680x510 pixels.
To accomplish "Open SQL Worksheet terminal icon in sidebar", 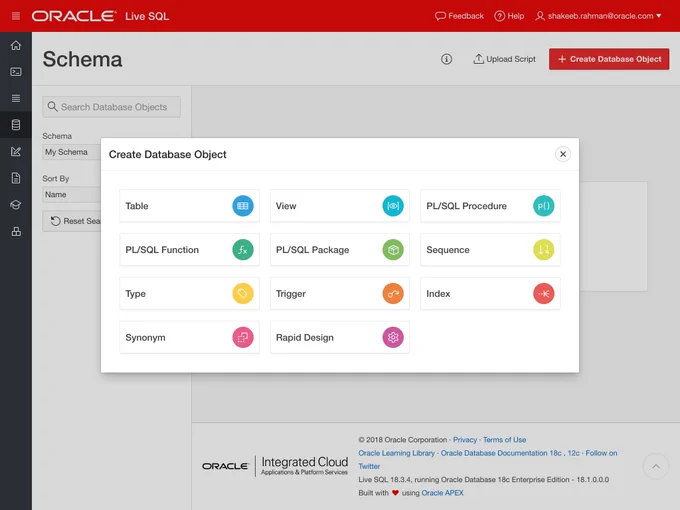I will 16,72.
